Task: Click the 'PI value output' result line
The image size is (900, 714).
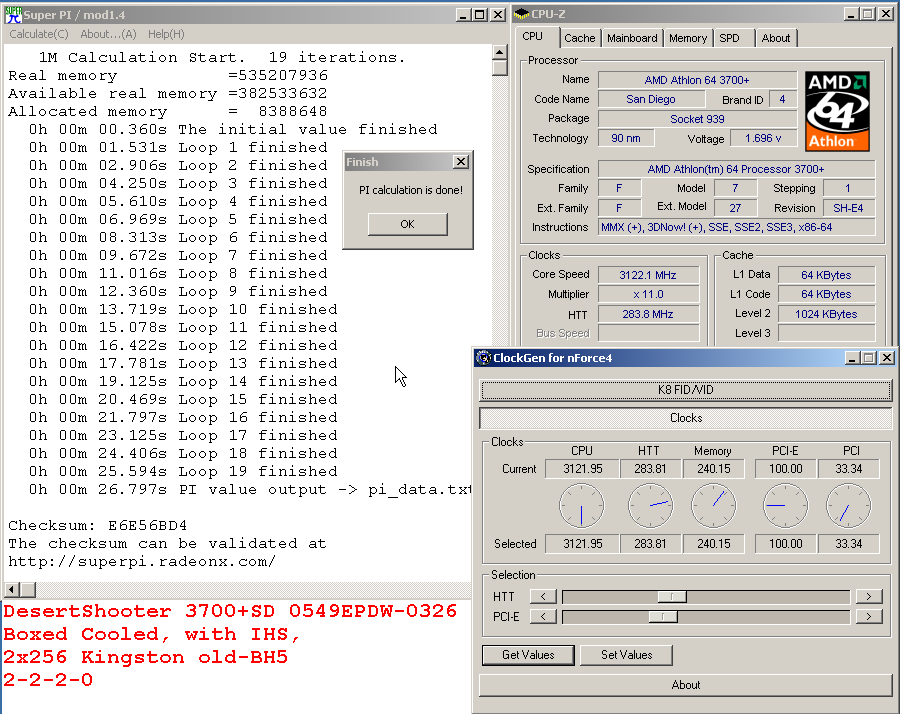Action: coord(250,489)
